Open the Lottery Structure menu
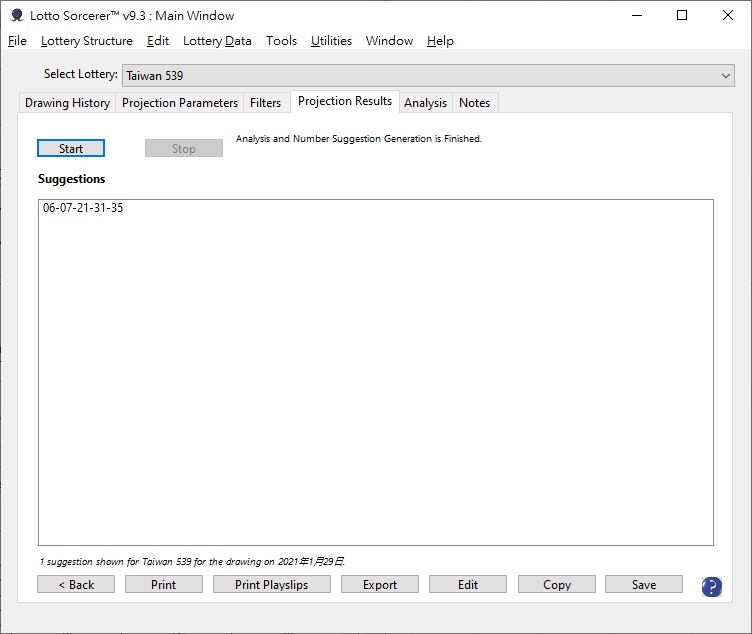Screen dimensions: 752x634 point(86,41)
